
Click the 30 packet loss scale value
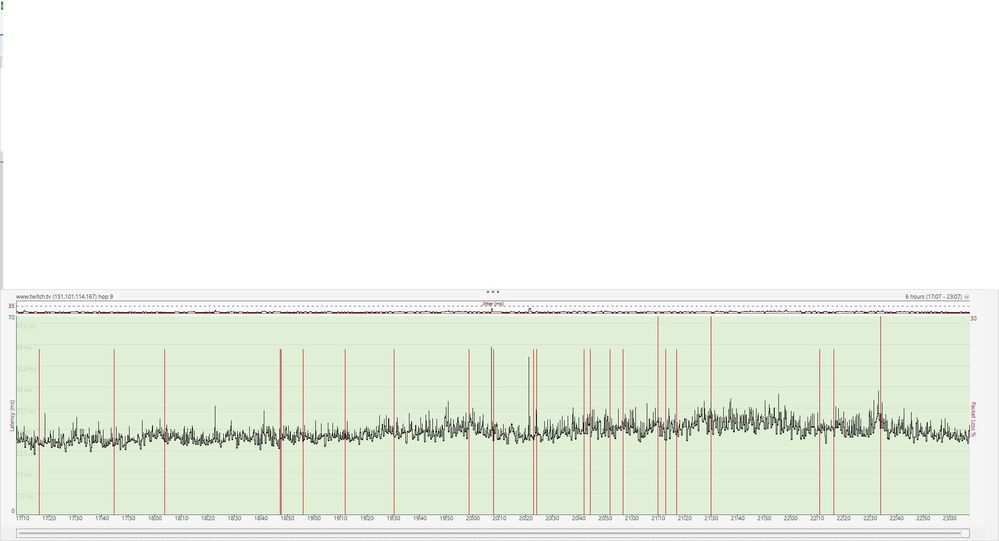coord(974,318)
